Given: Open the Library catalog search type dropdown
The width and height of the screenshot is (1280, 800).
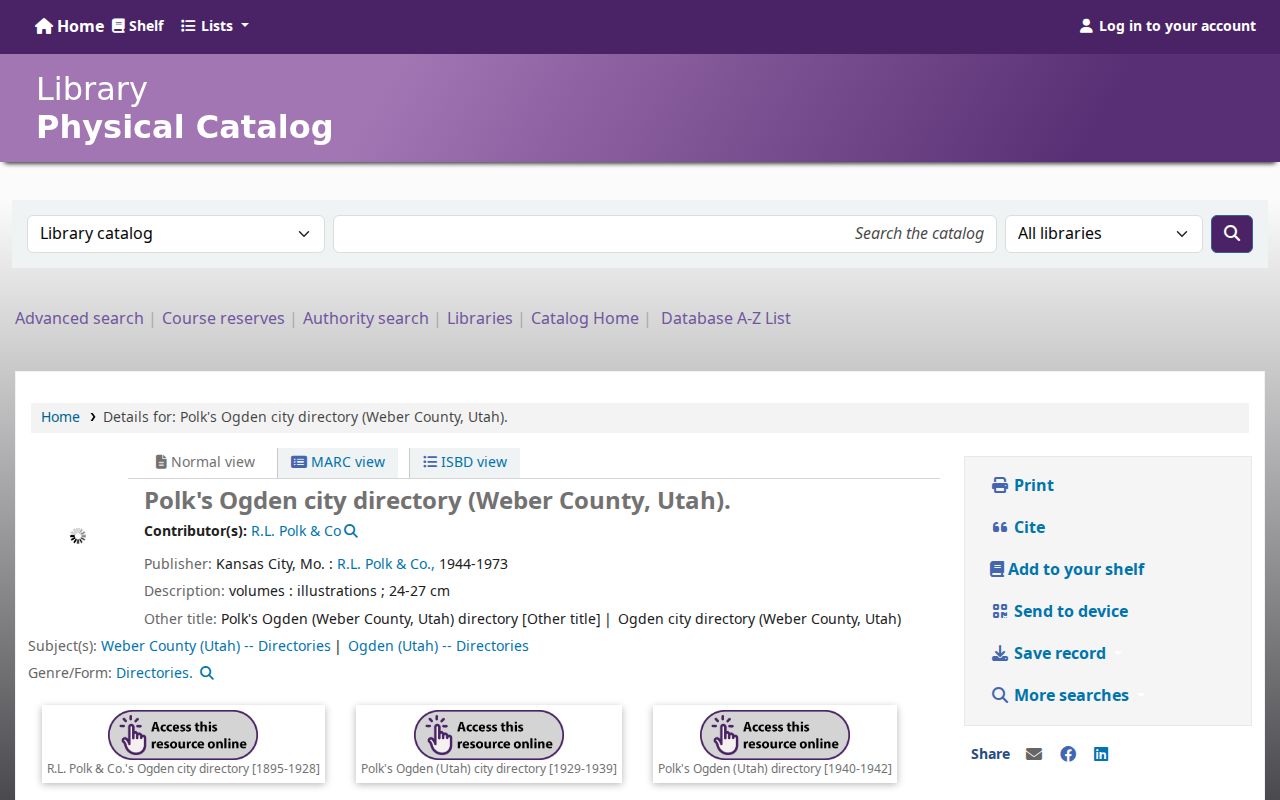Looking at the screenshot, I should pos(176,234).
